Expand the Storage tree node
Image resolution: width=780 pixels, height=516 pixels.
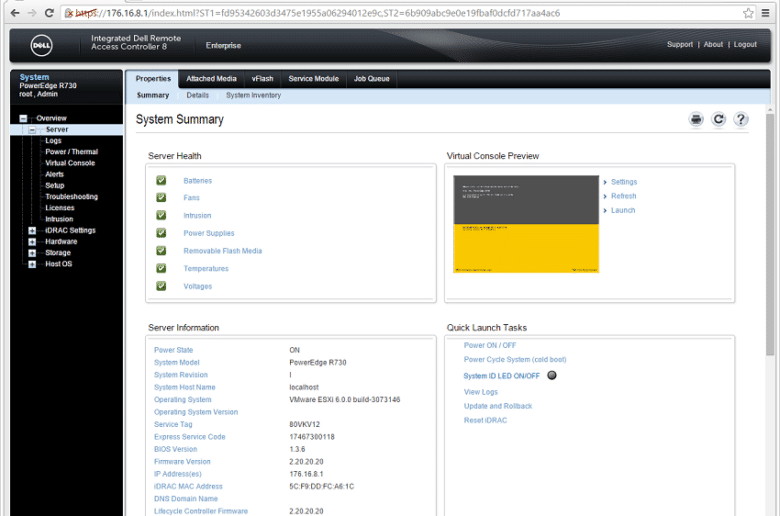pyautogui.click(x=32, y=253)
